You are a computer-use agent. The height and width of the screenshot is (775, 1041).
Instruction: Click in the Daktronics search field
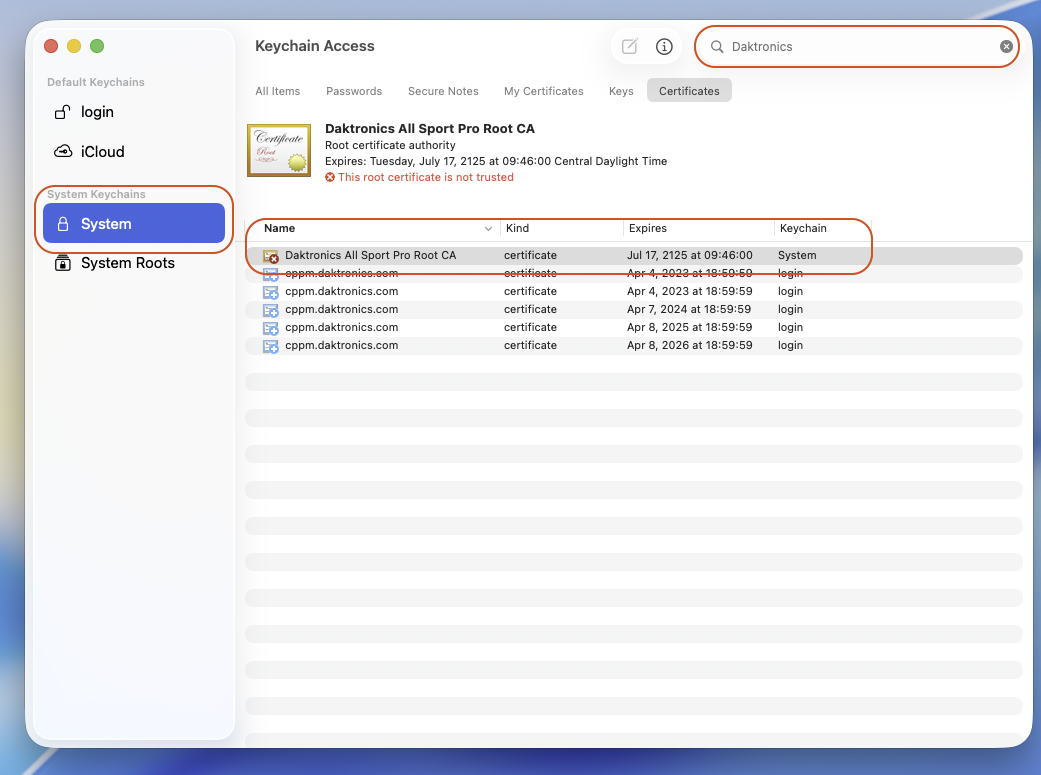coord(860,46)
